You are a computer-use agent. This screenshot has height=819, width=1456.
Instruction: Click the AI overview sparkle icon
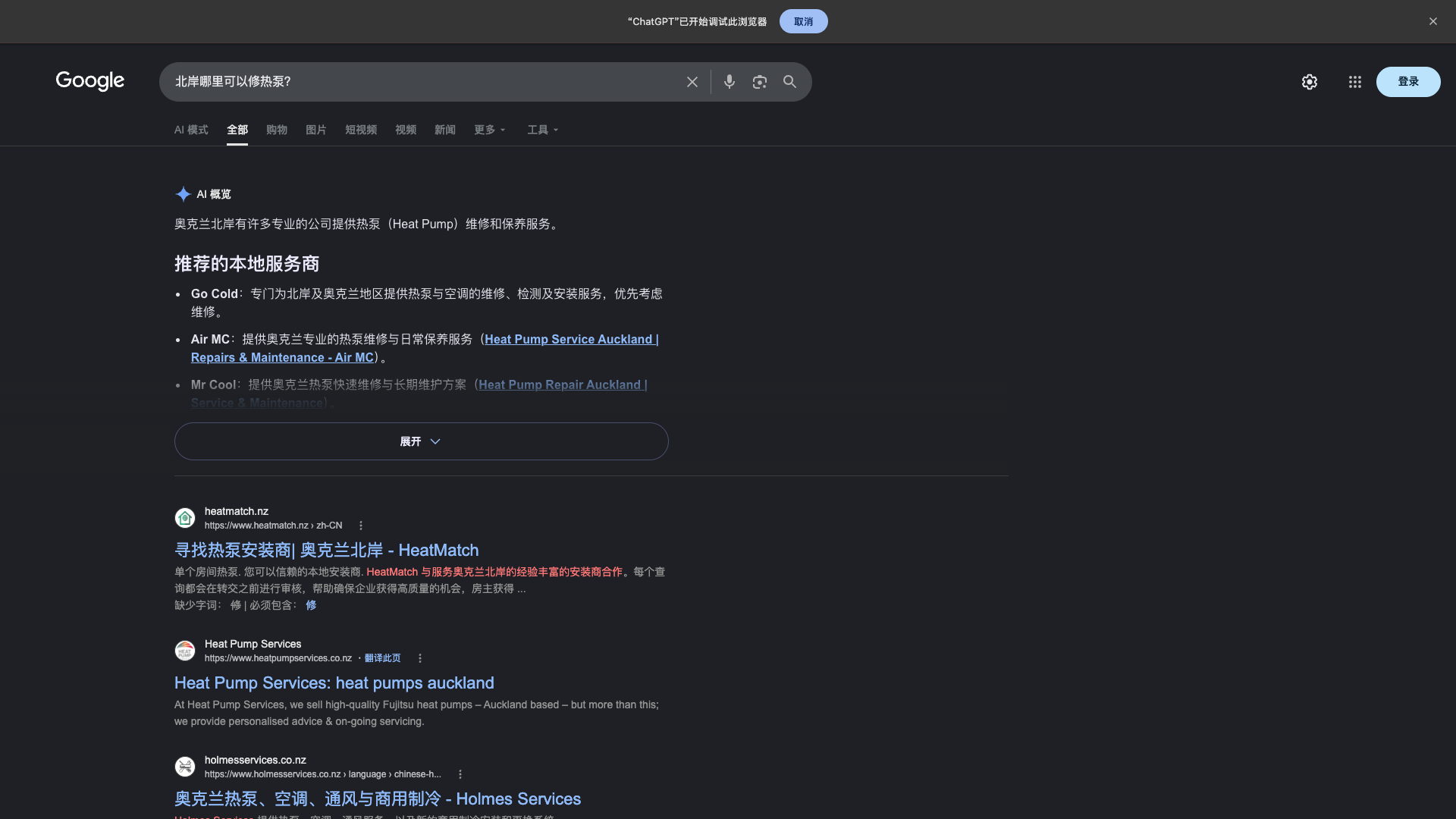pos(183,194)
